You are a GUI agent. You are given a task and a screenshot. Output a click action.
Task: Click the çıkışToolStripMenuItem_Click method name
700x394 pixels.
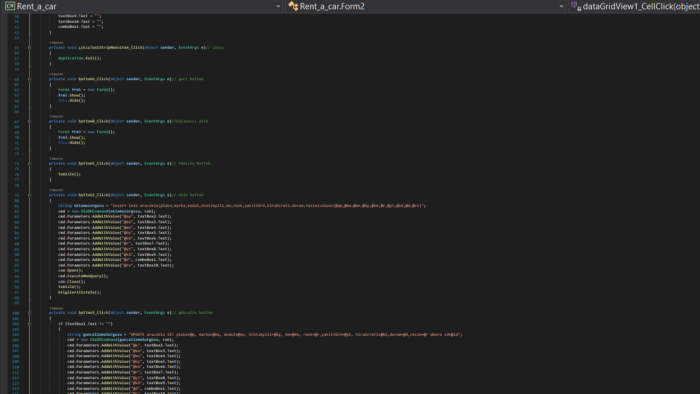(110, 47)
